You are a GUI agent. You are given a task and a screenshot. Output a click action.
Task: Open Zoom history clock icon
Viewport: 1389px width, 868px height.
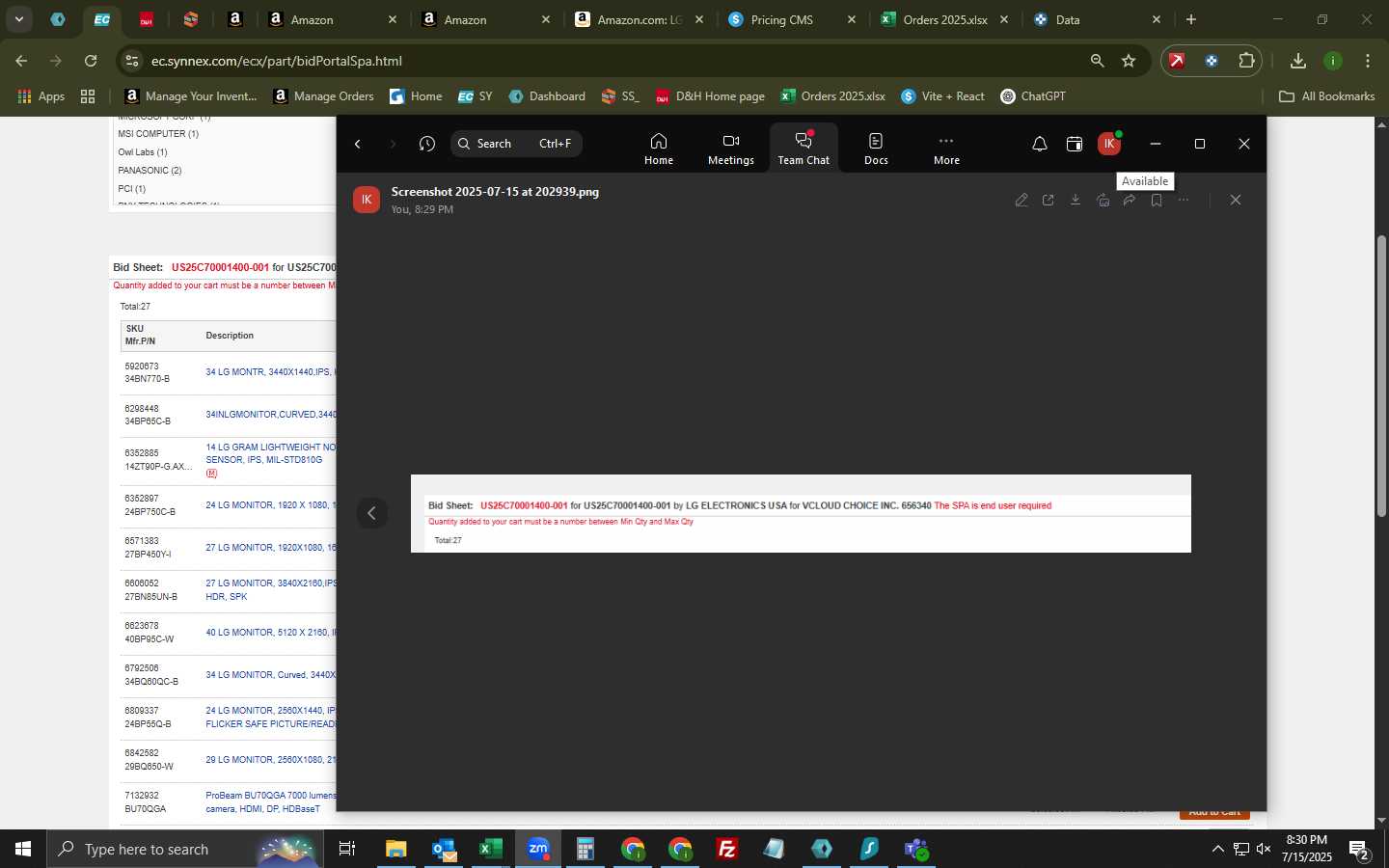pyautogui.click(x=427, y=144)
